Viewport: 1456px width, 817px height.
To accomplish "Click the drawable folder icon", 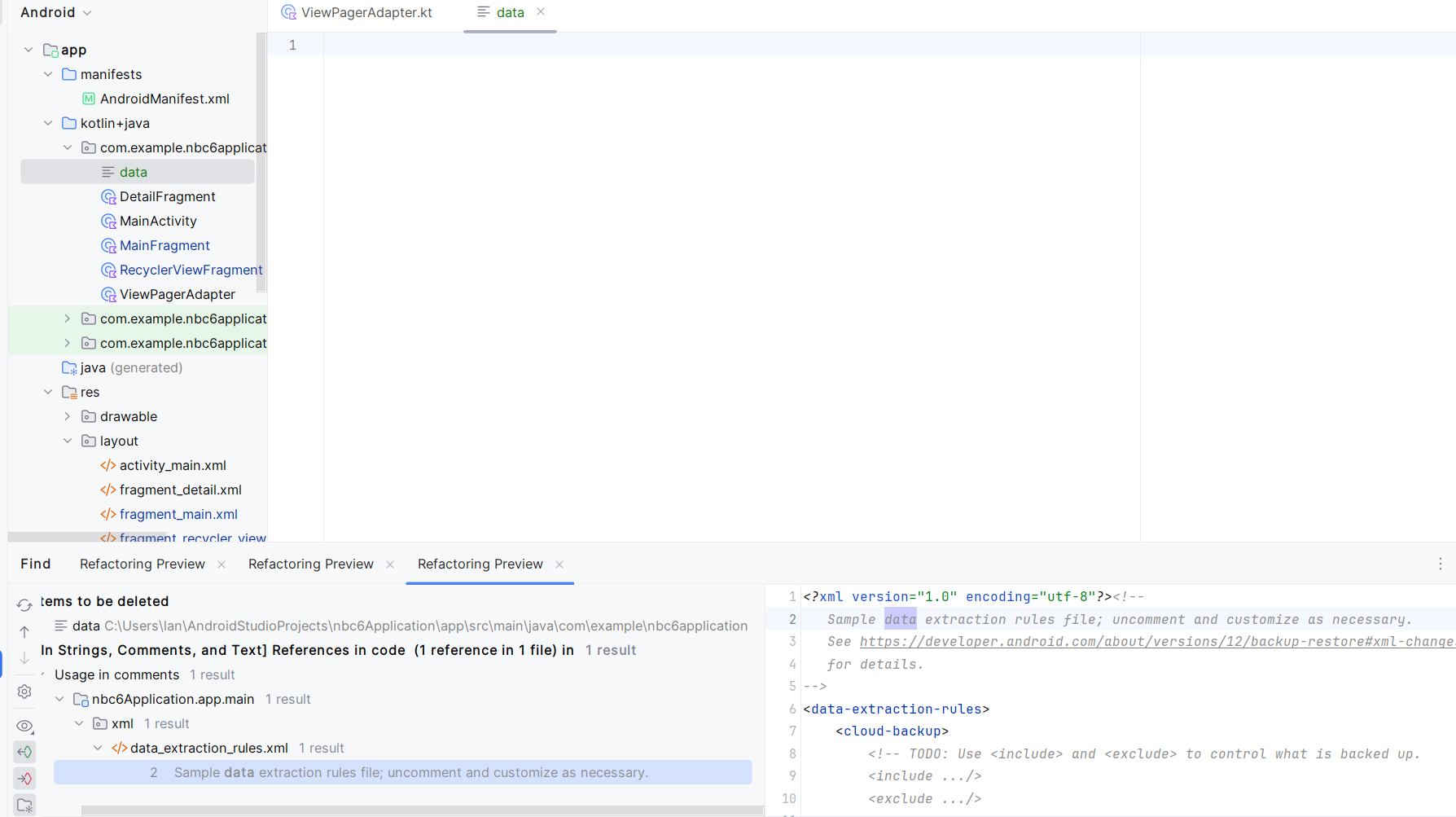I will pos(89,417).
